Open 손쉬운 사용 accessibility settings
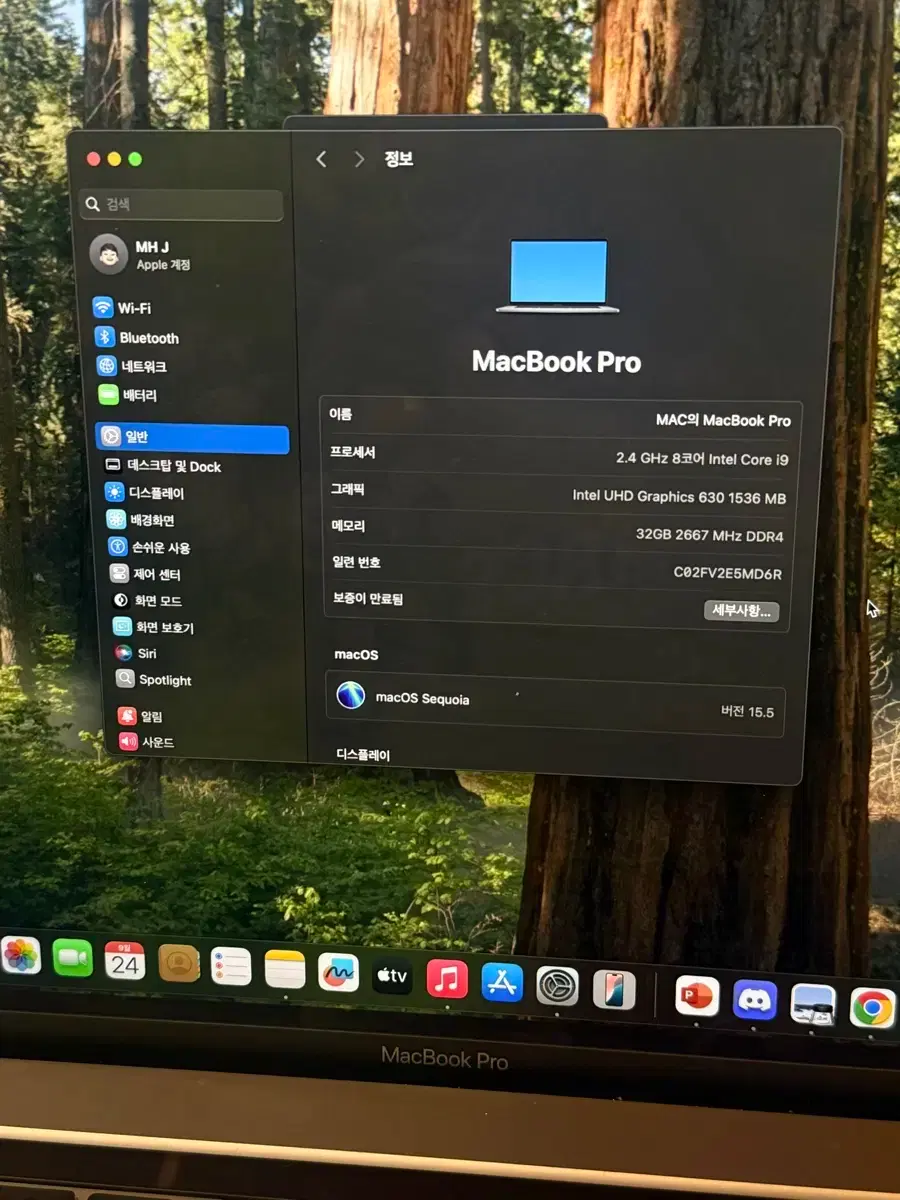This screenshot has height=1200, width=900. (x=150, y=547)
